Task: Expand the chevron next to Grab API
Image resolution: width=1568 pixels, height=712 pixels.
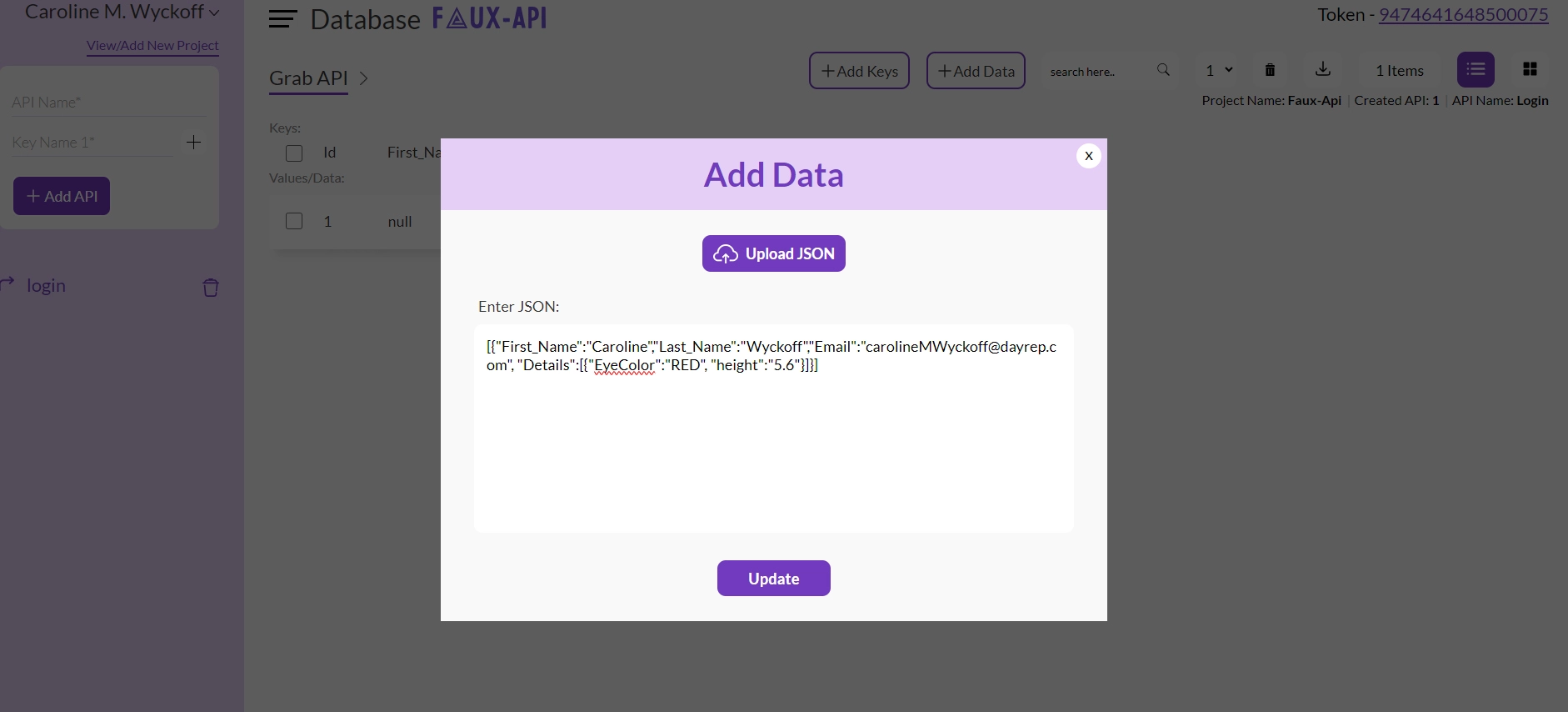Action: click(x=363, y=78)
